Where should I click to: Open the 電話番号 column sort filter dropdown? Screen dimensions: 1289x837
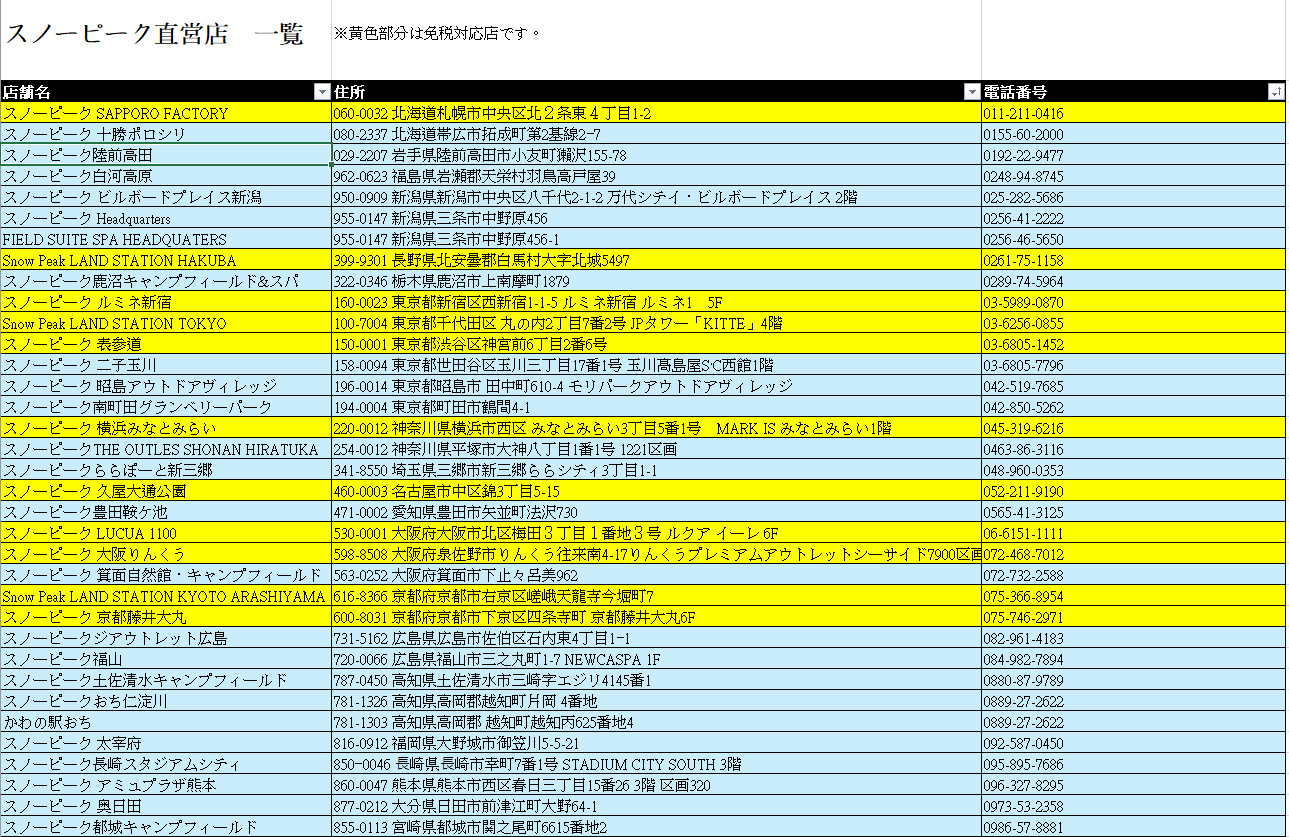click(x=1275, y=92)
